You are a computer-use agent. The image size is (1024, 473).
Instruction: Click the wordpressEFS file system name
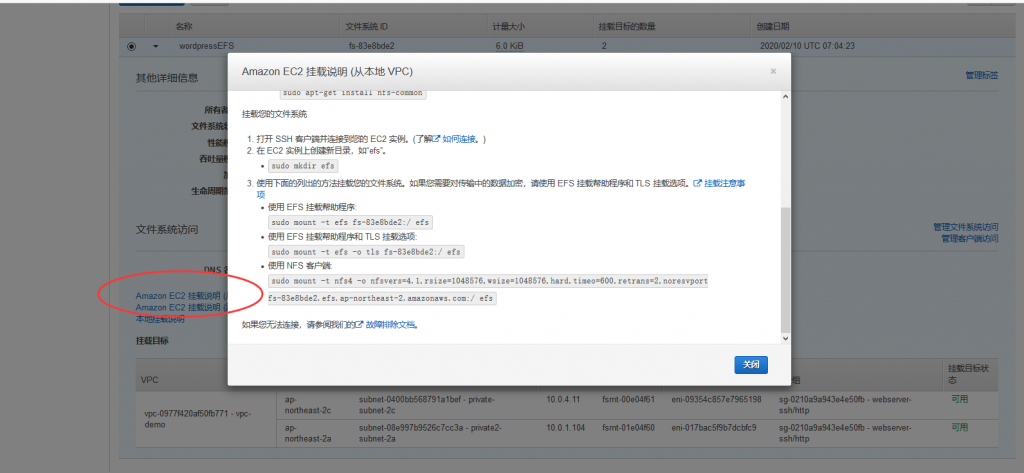[x=206, y=46]
